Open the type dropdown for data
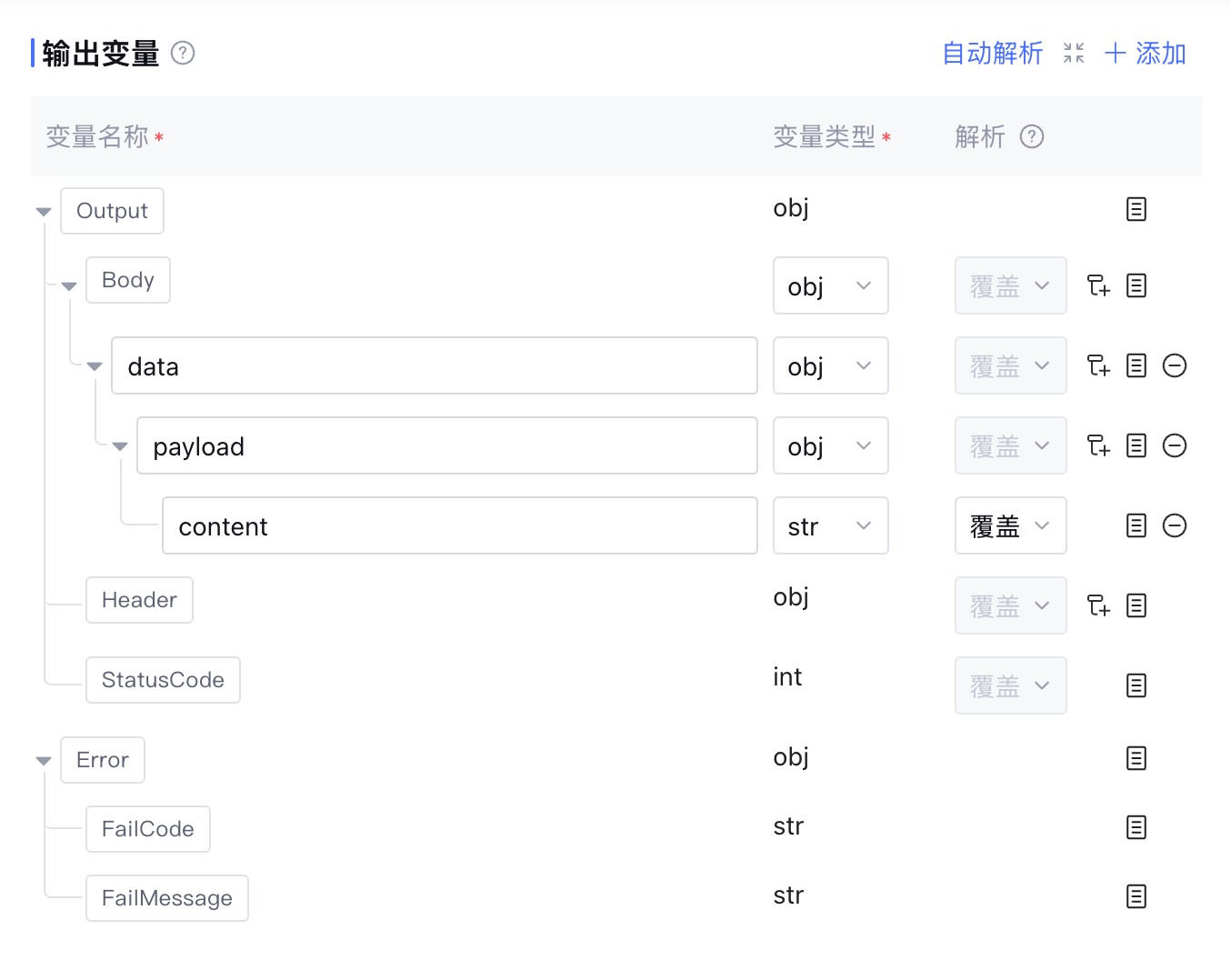The width and height of the screenshot is (1231, 980). point(830,366)
